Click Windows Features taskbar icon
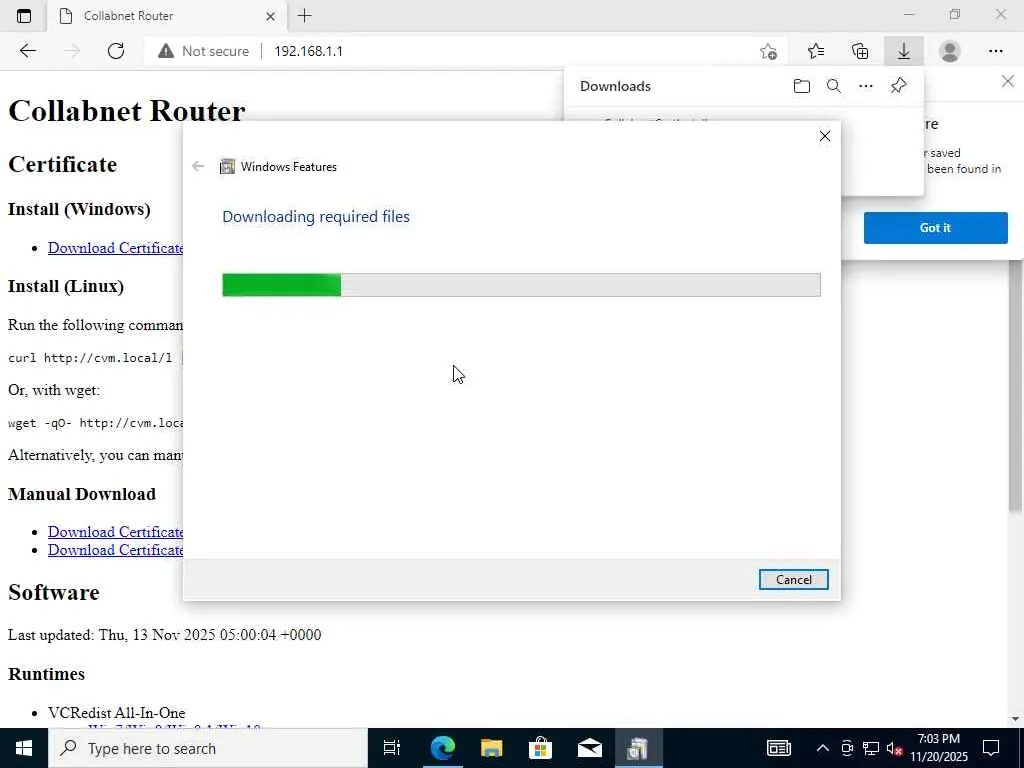The image size is (1024, 768). (x=637, y=748)
